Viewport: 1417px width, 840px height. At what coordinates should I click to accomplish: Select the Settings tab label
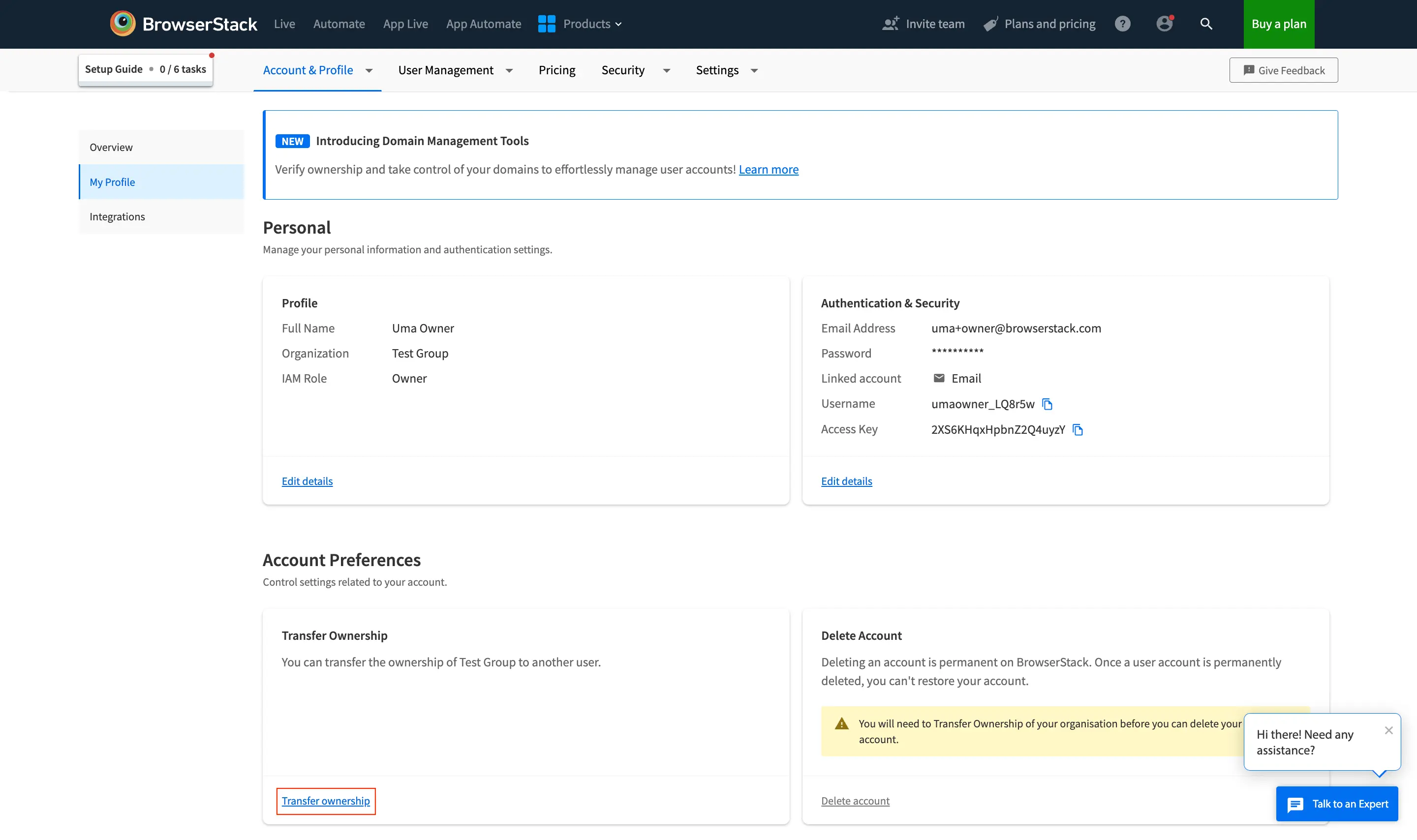[717, 70]
